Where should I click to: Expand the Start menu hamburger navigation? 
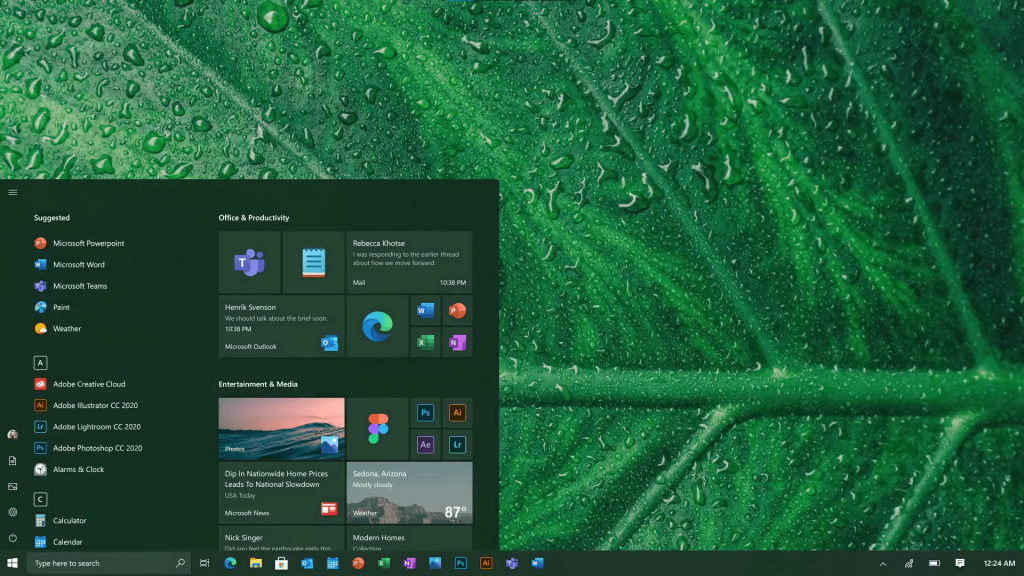pyautogui.click(x=13, y=192)
